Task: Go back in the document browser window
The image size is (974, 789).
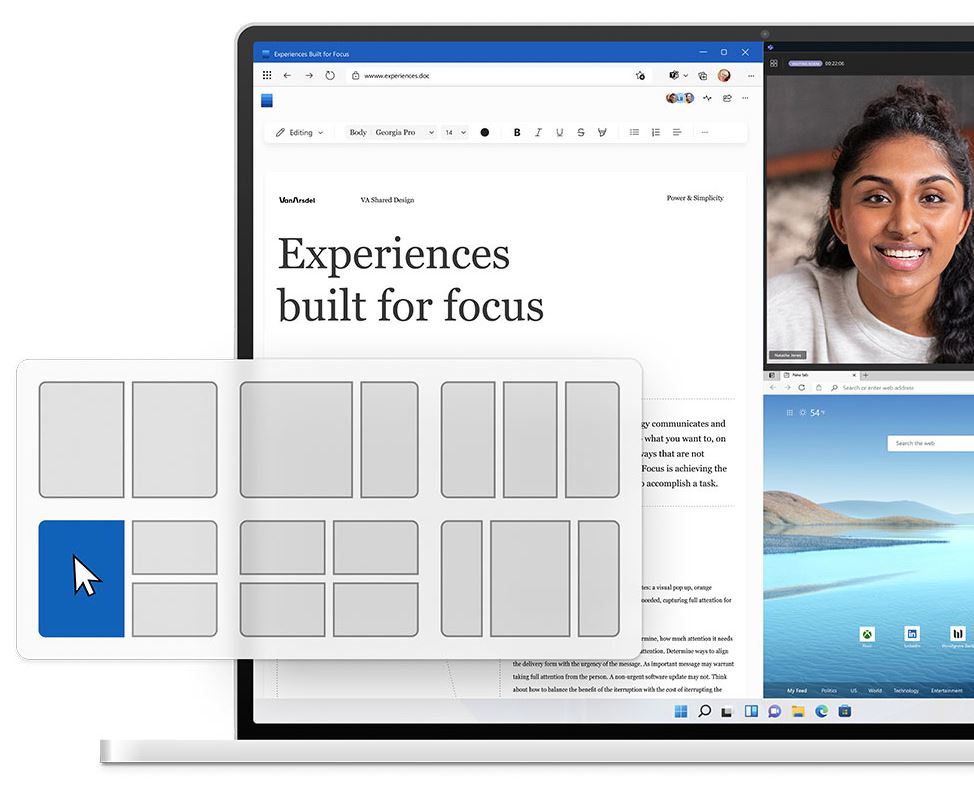Action: coord(287,75)
